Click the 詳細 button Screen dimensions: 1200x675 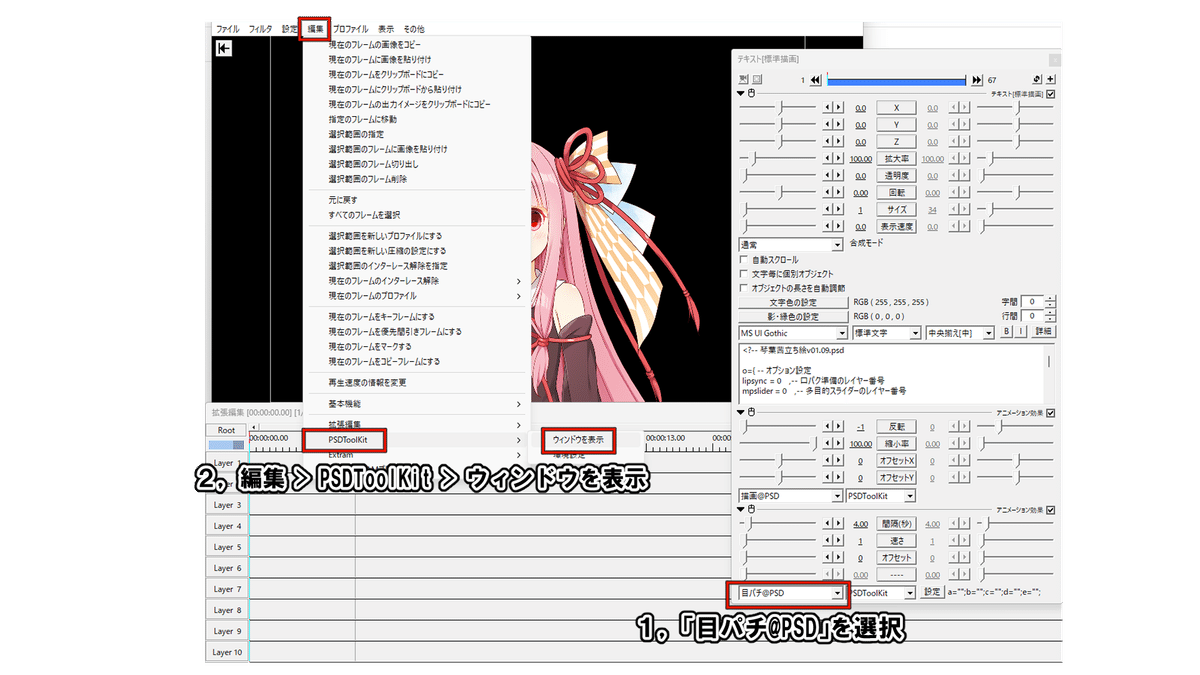1044,332
